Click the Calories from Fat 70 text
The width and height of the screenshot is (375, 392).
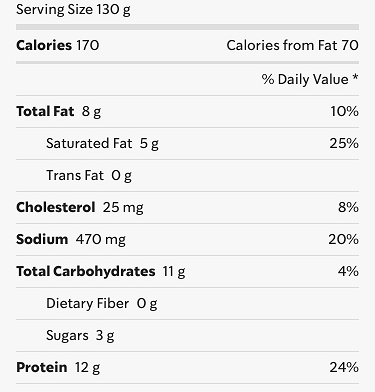click(293, 45)
